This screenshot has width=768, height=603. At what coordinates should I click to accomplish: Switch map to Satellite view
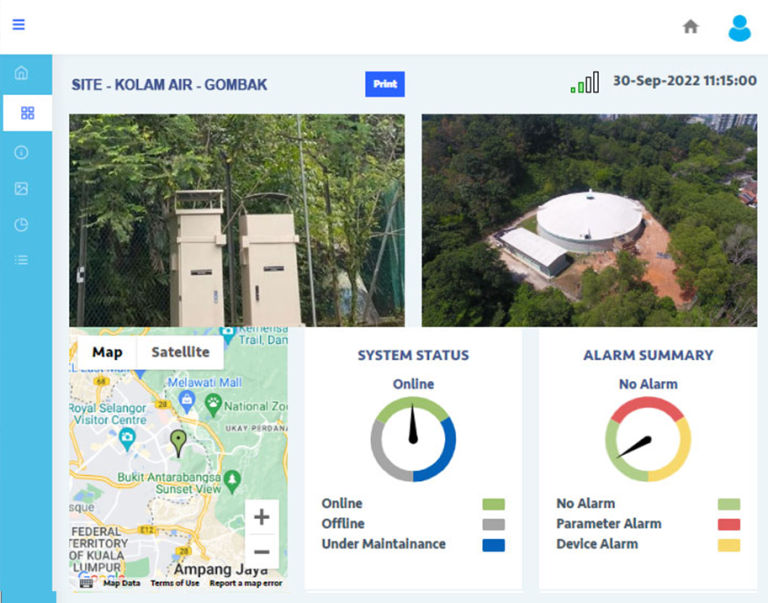point(180,352)
